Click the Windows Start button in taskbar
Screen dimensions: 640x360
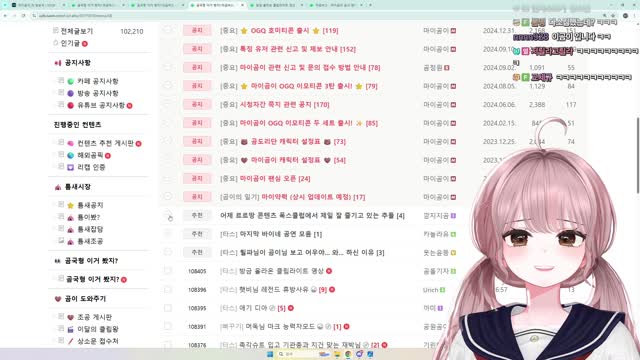click(x=270, y=354)
